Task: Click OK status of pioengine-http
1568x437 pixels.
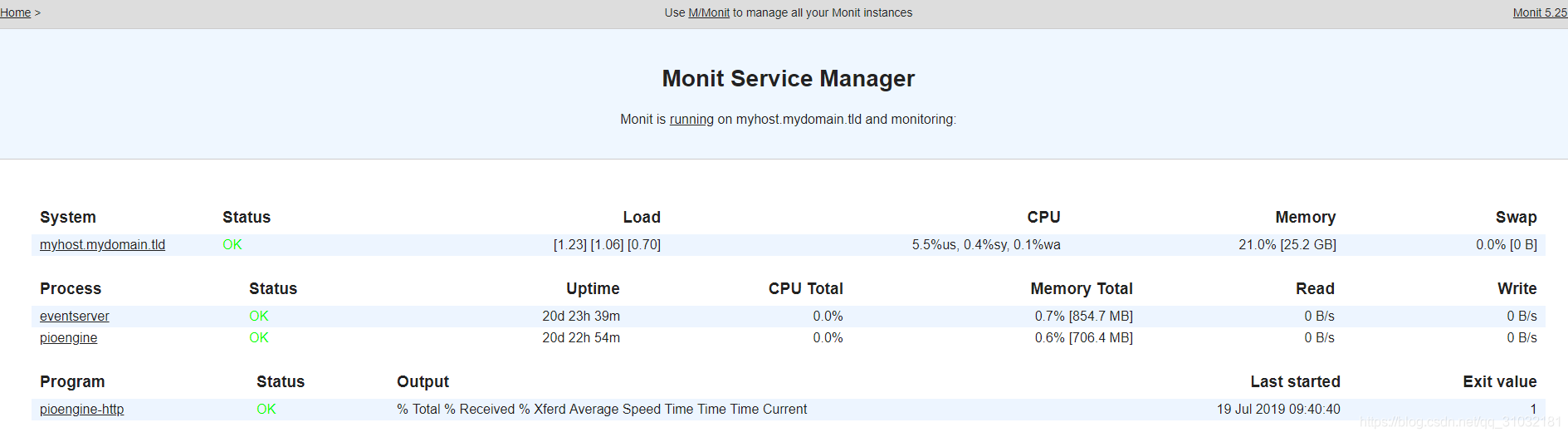Action: (266, 410)
